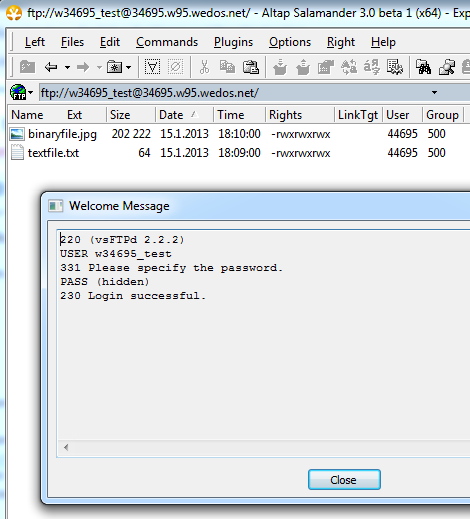
Task: Click the unselect files icon
Action: pyautogui.click(x=175, y=67)
